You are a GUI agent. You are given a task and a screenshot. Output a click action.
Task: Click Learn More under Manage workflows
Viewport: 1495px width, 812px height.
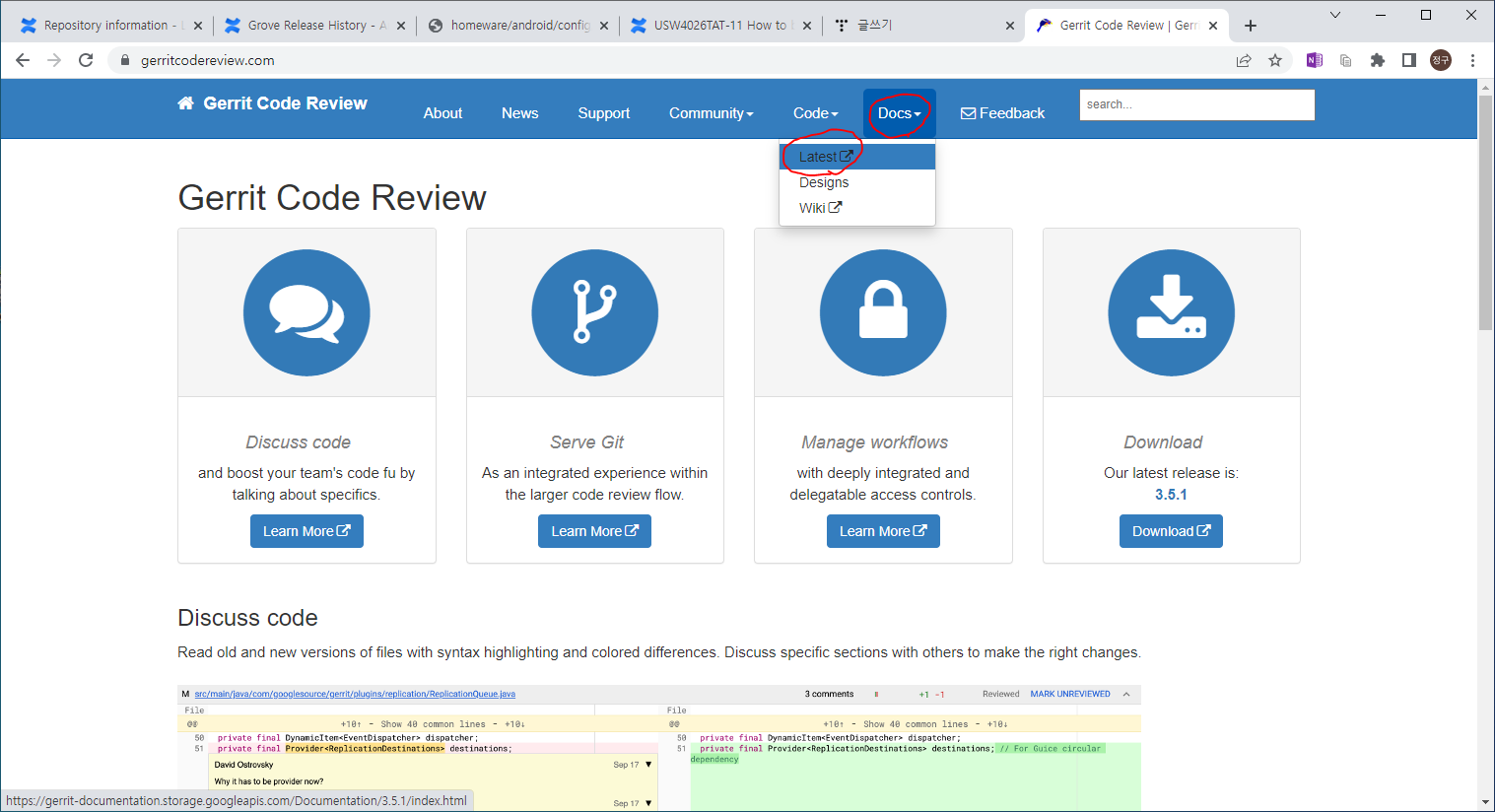pos(883,531)
